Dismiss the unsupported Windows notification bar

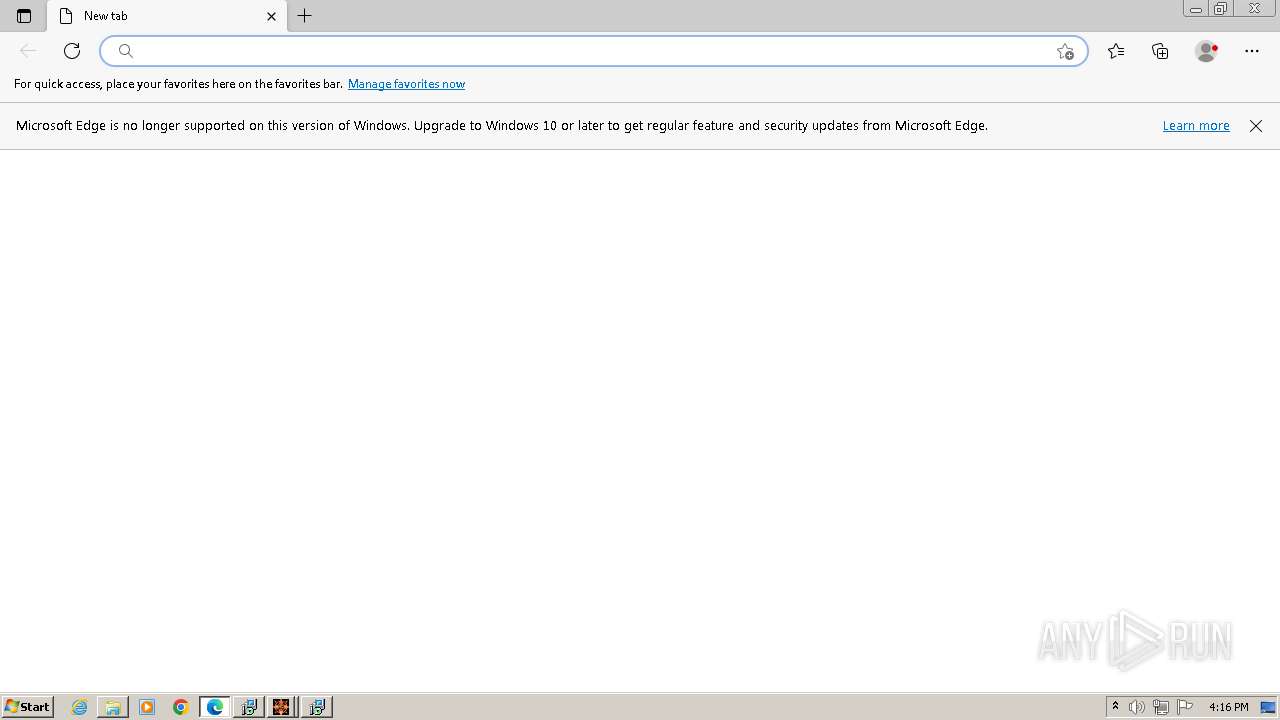point(1256,126)
